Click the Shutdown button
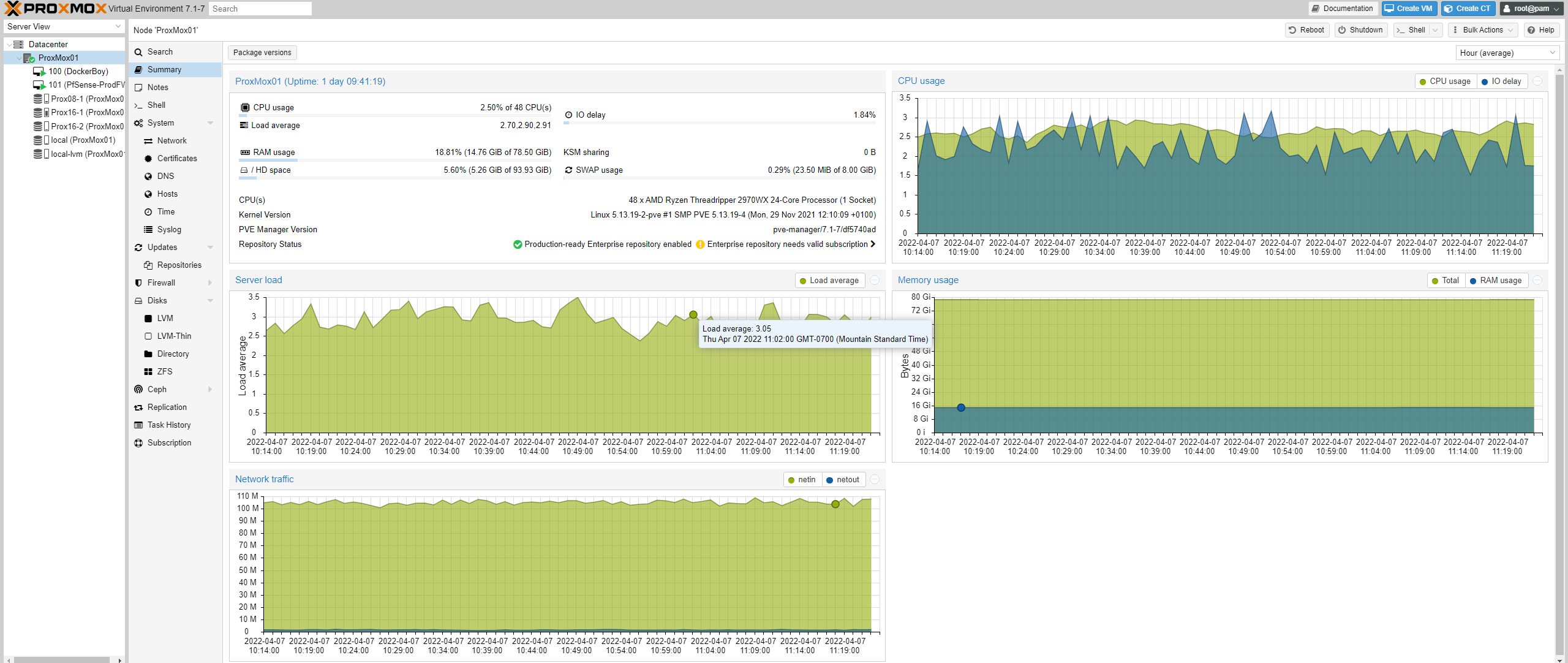The height and width of the screenshot is (663, 1568). pyautogui.click(x=1360, y=30)
